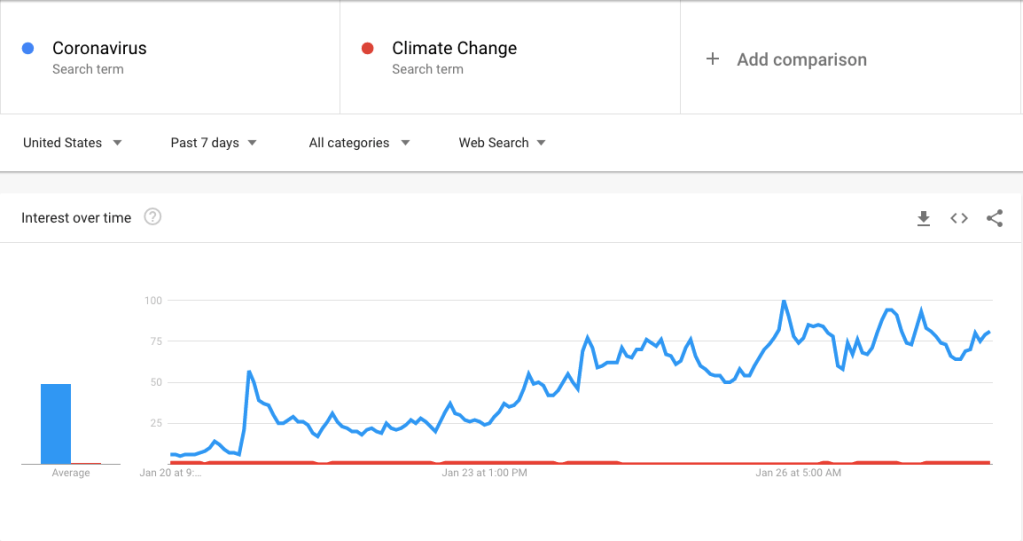This screenshot has width=1023, height=541.
Task: Click the Interest over time heading
Action: (x=76, y=218)
